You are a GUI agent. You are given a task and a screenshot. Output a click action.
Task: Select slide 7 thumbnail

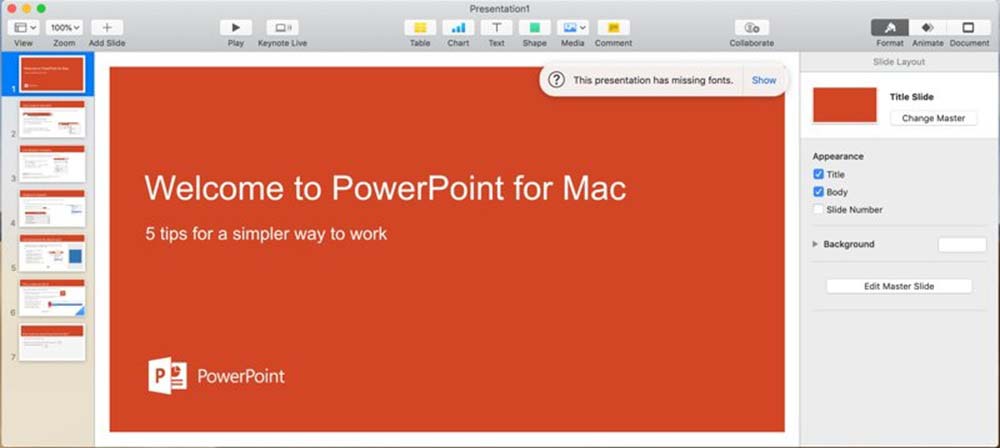click(52, 342)
